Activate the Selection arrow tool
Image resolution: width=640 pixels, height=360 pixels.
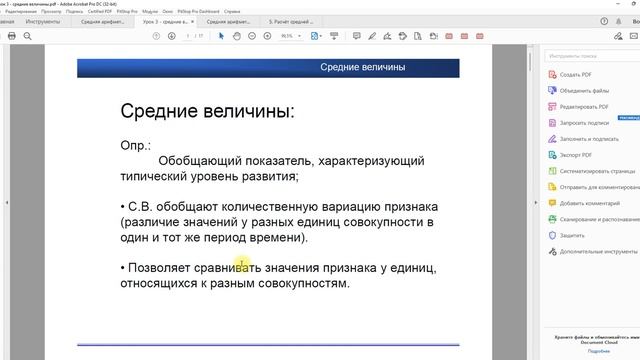coord(221,36)
